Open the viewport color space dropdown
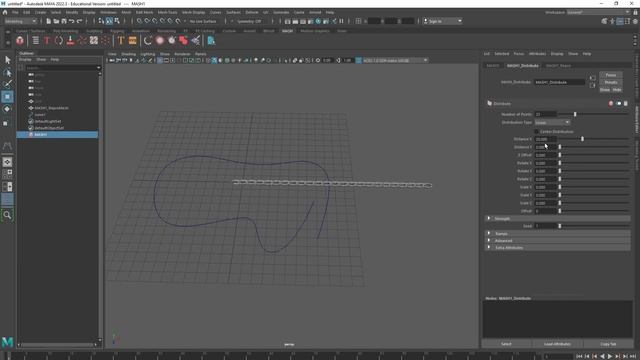640x360 pixels. coord(393,60)
